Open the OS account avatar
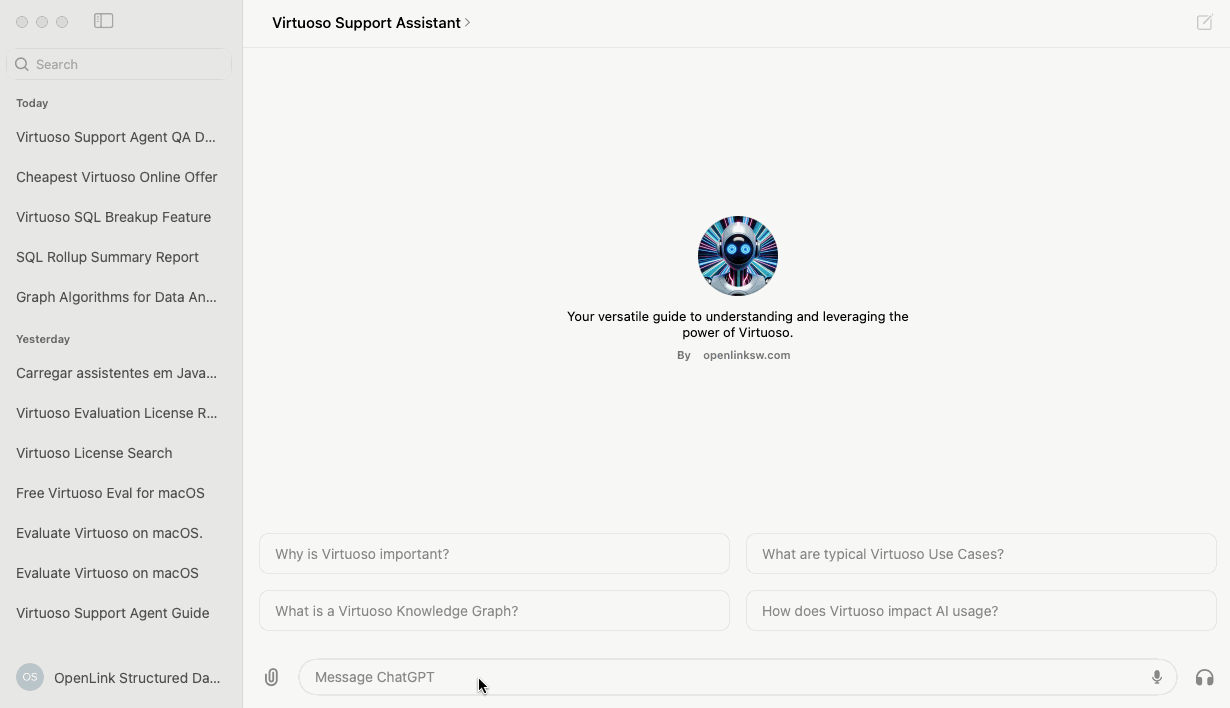Image resolution: width=1230 pixels, height=708 pixels. point(30,677)
